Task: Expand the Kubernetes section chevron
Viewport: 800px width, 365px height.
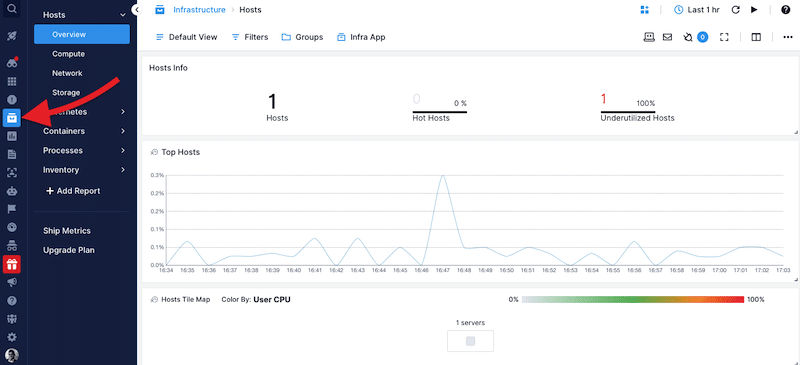Action: pos(122,112)
